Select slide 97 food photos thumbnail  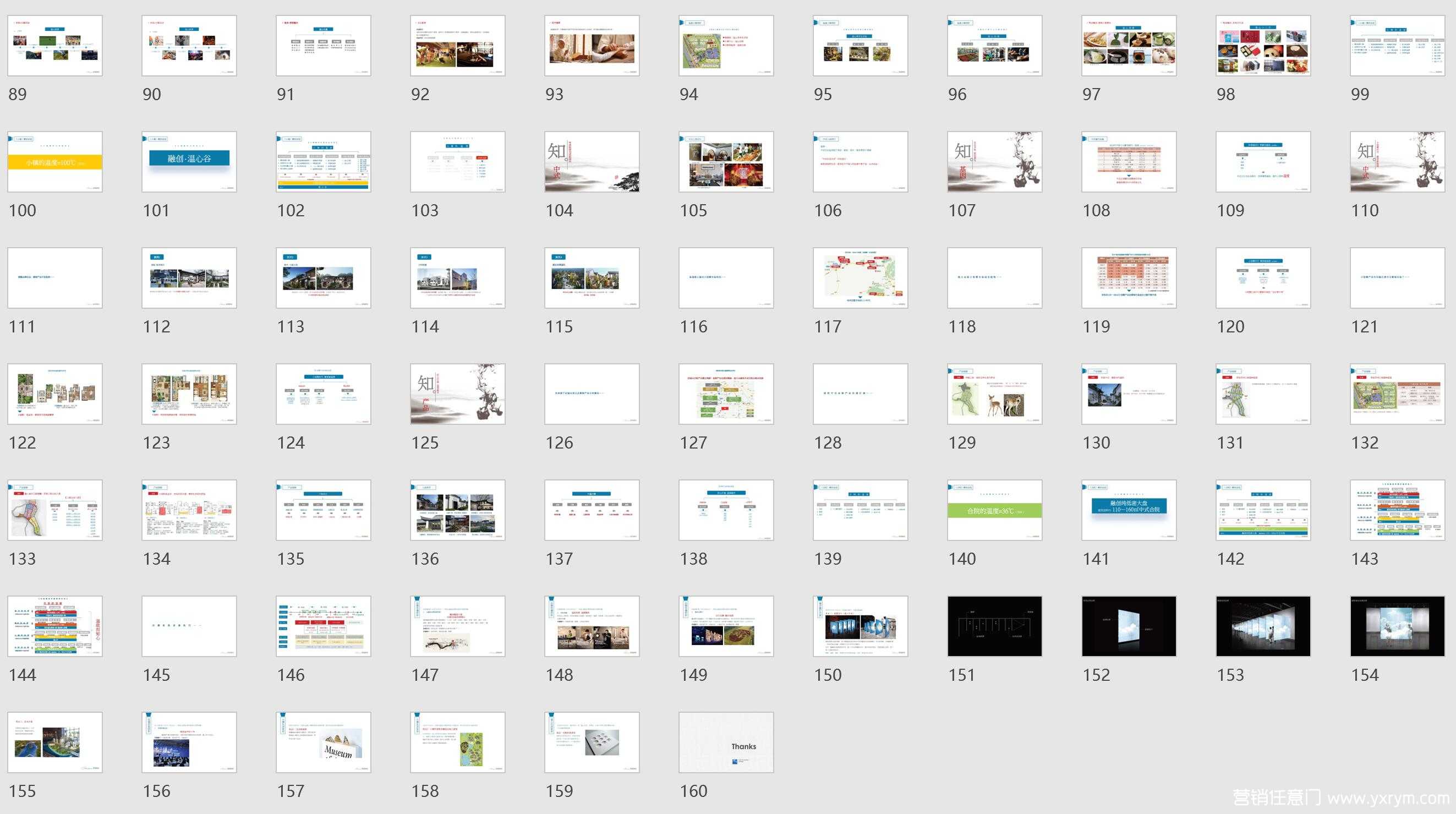coord(1129,46)
